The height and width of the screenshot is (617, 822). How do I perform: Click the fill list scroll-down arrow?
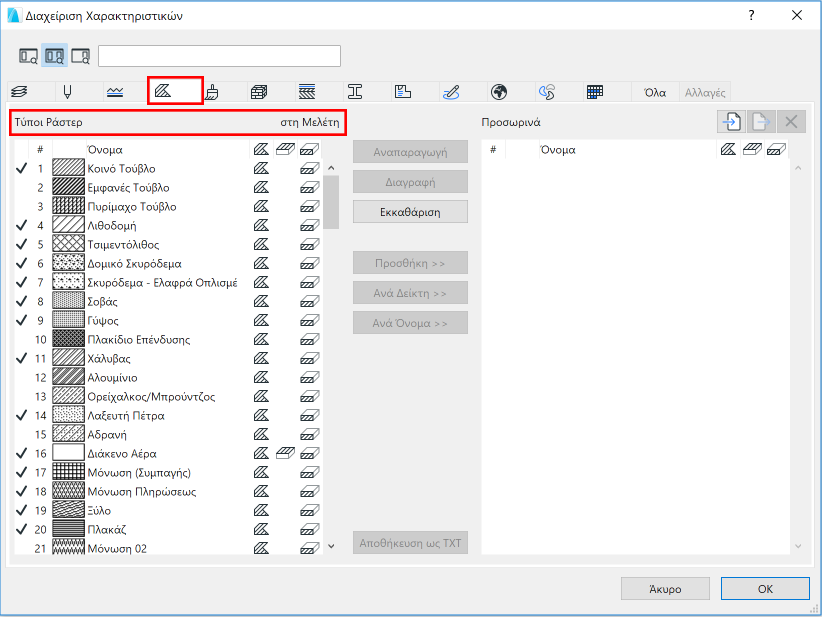pyautogui.click(x=331, y=546)
